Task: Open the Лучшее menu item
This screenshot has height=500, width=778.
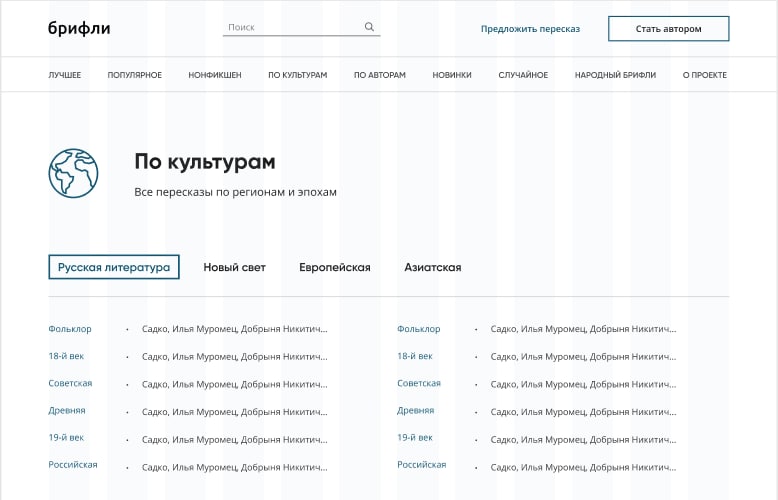Action: tap(65, 75)
